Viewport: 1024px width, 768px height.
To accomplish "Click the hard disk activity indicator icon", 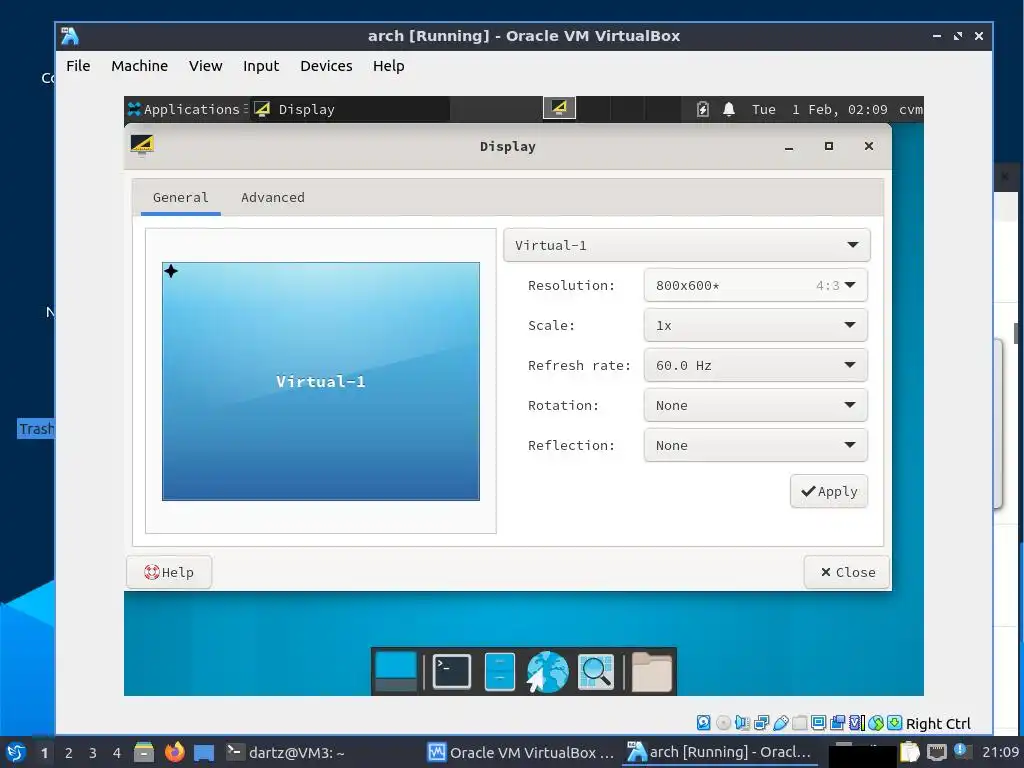I will 703,722.
